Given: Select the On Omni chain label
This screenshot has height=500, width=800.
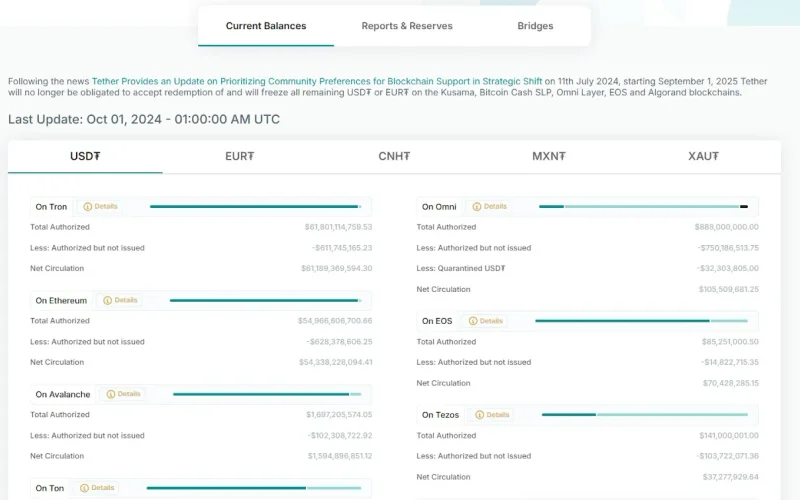Looking at the screenshot, I should coord(439,207).
